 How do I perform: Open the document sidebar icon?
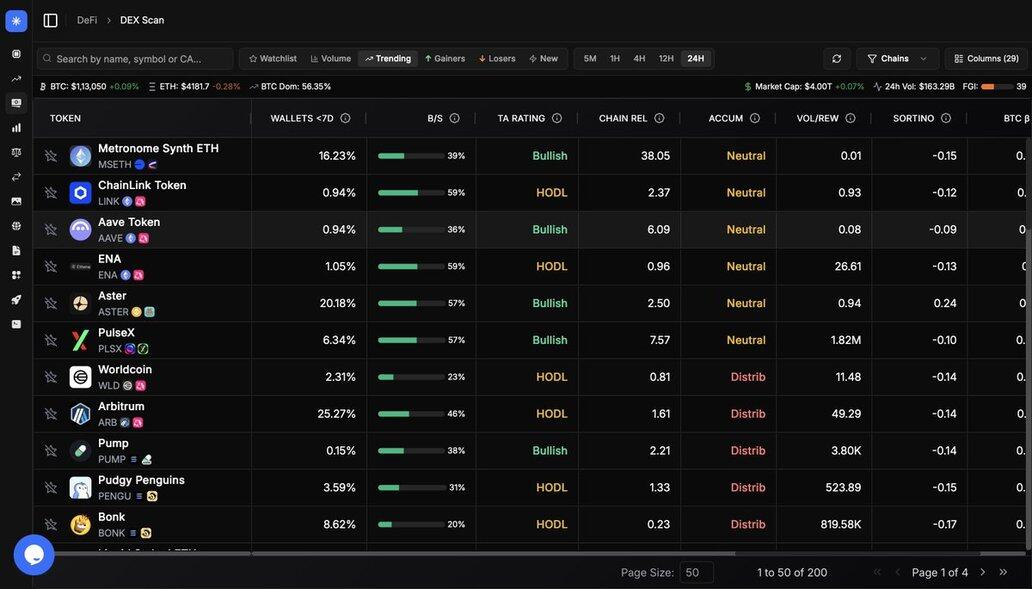point(16,251)
